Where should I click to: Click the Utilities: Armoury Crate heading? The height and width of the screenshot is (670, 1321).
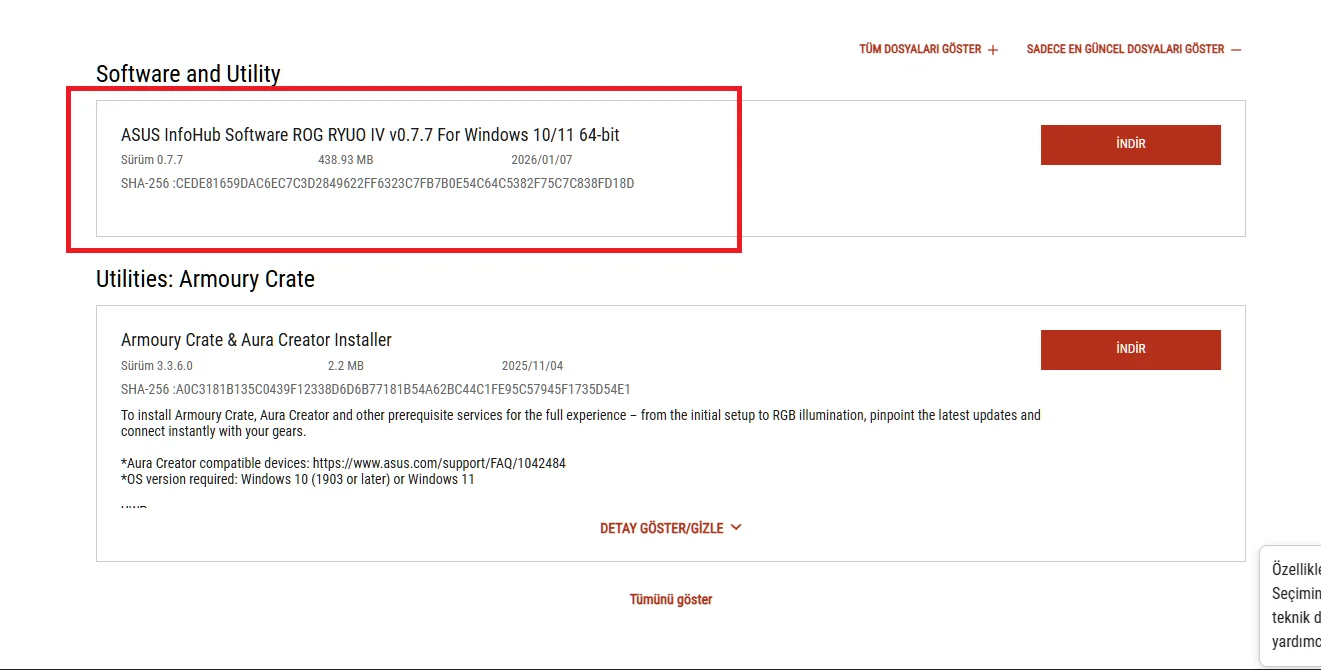[x=205, y=279]
